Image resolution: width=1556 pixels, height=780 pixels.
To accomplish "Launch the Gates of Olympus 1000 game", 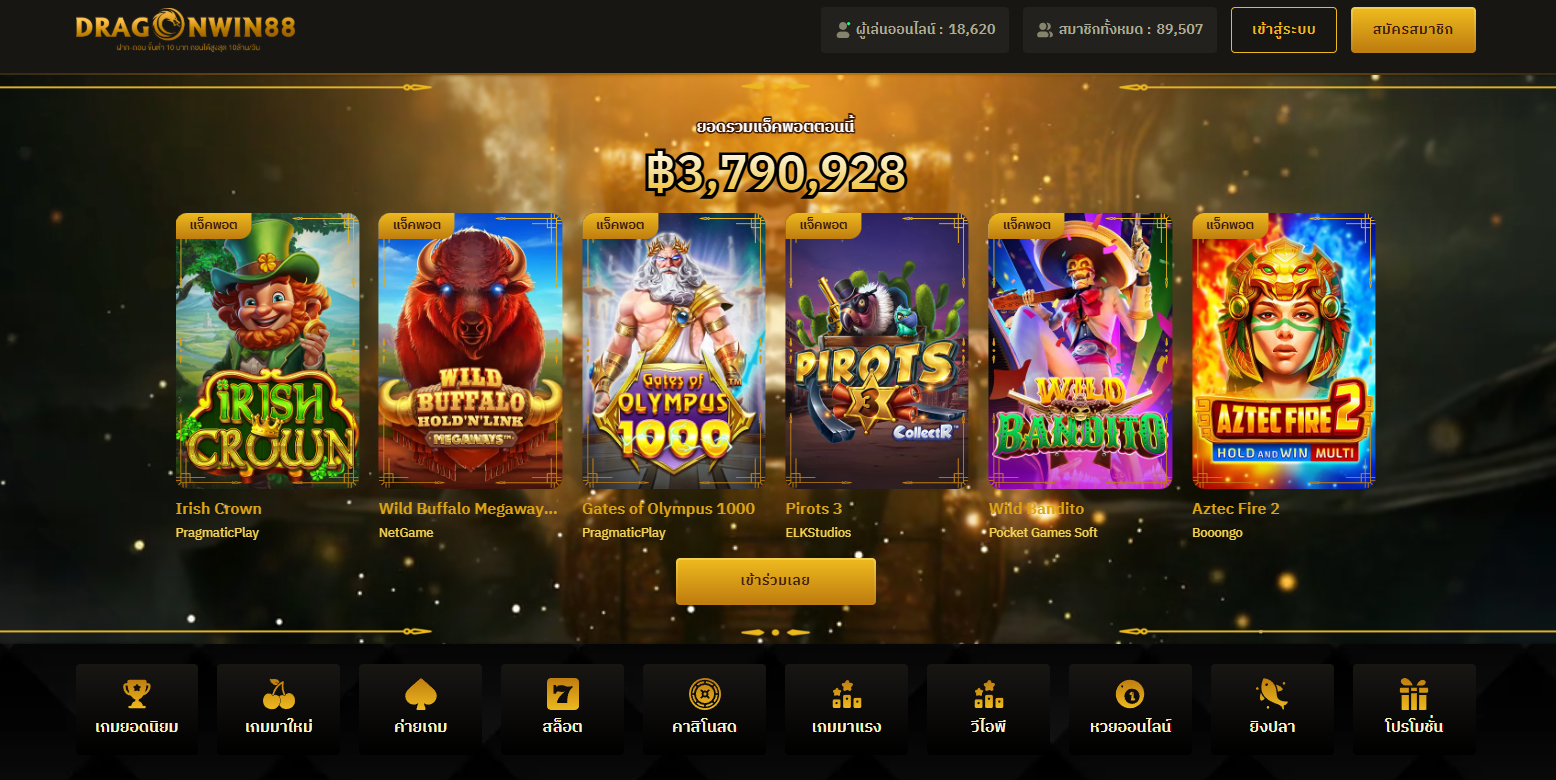I will tap(674, 351).
